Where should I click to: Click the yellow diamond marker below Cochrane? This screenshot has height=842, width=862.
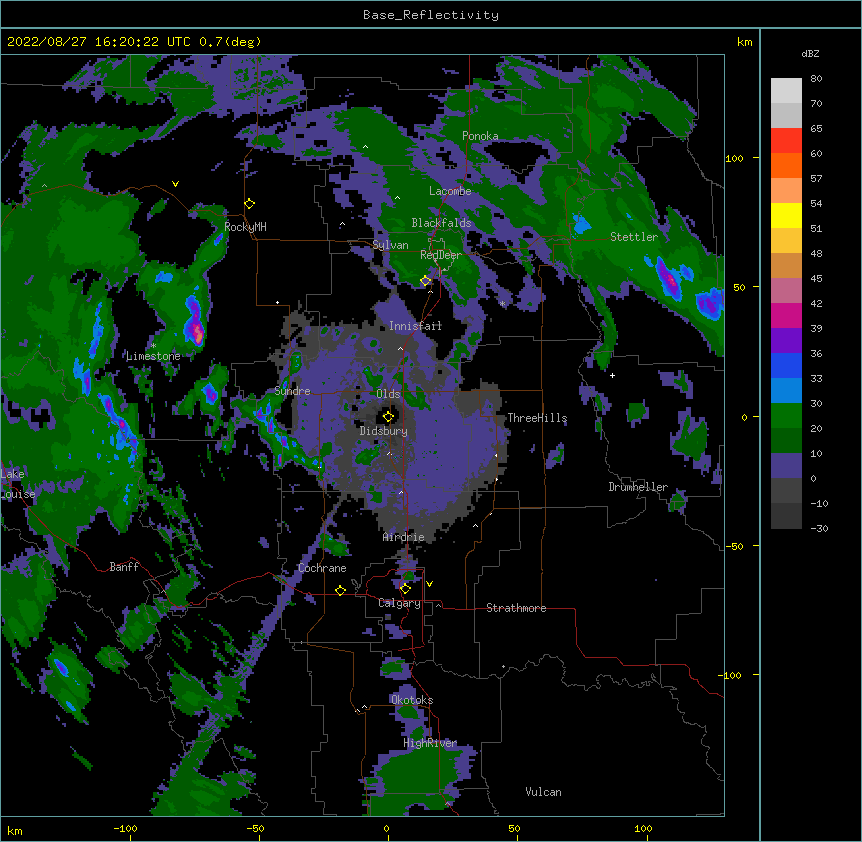click(340, 590)
